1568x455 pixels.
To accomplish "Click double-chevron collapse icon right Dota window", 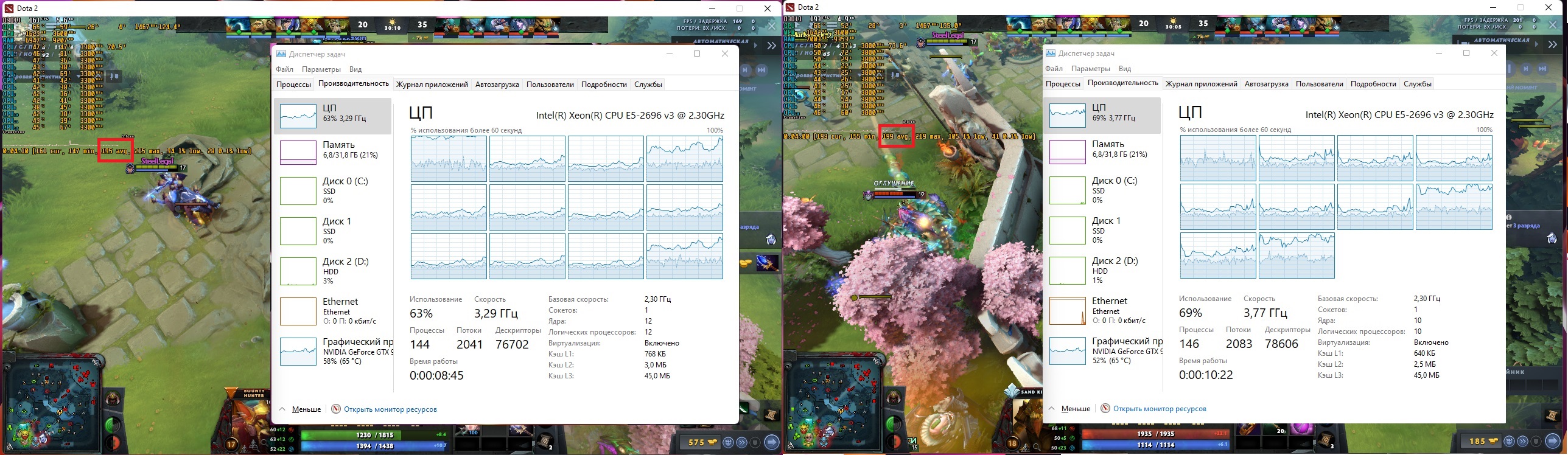I will click(x=1553, y=45).
